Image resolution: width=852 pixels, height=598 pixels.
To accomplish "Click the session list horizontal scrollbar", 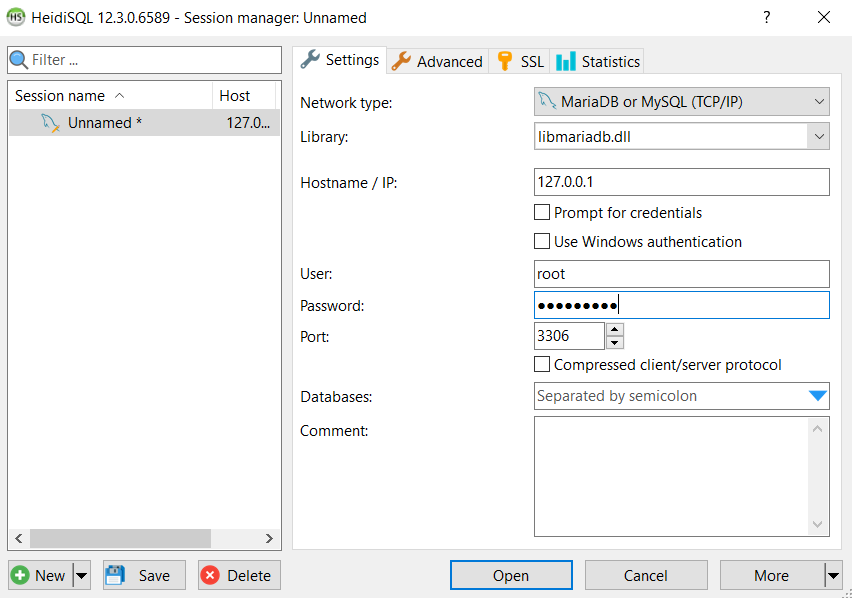I will (x=144, y=538).
